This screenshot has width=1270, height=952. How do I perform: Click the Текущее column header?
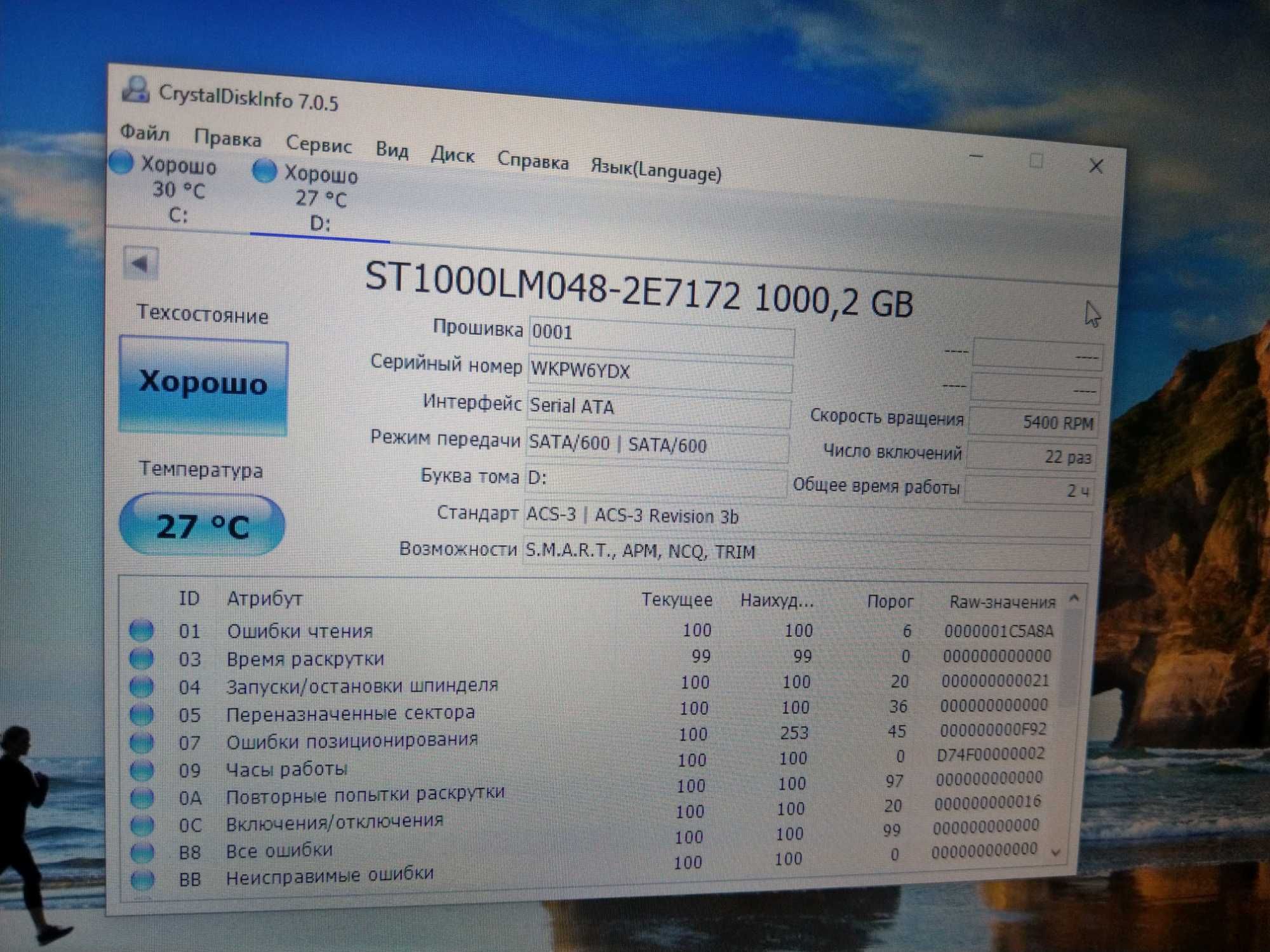pyautogui.click(x=677, y=599)
